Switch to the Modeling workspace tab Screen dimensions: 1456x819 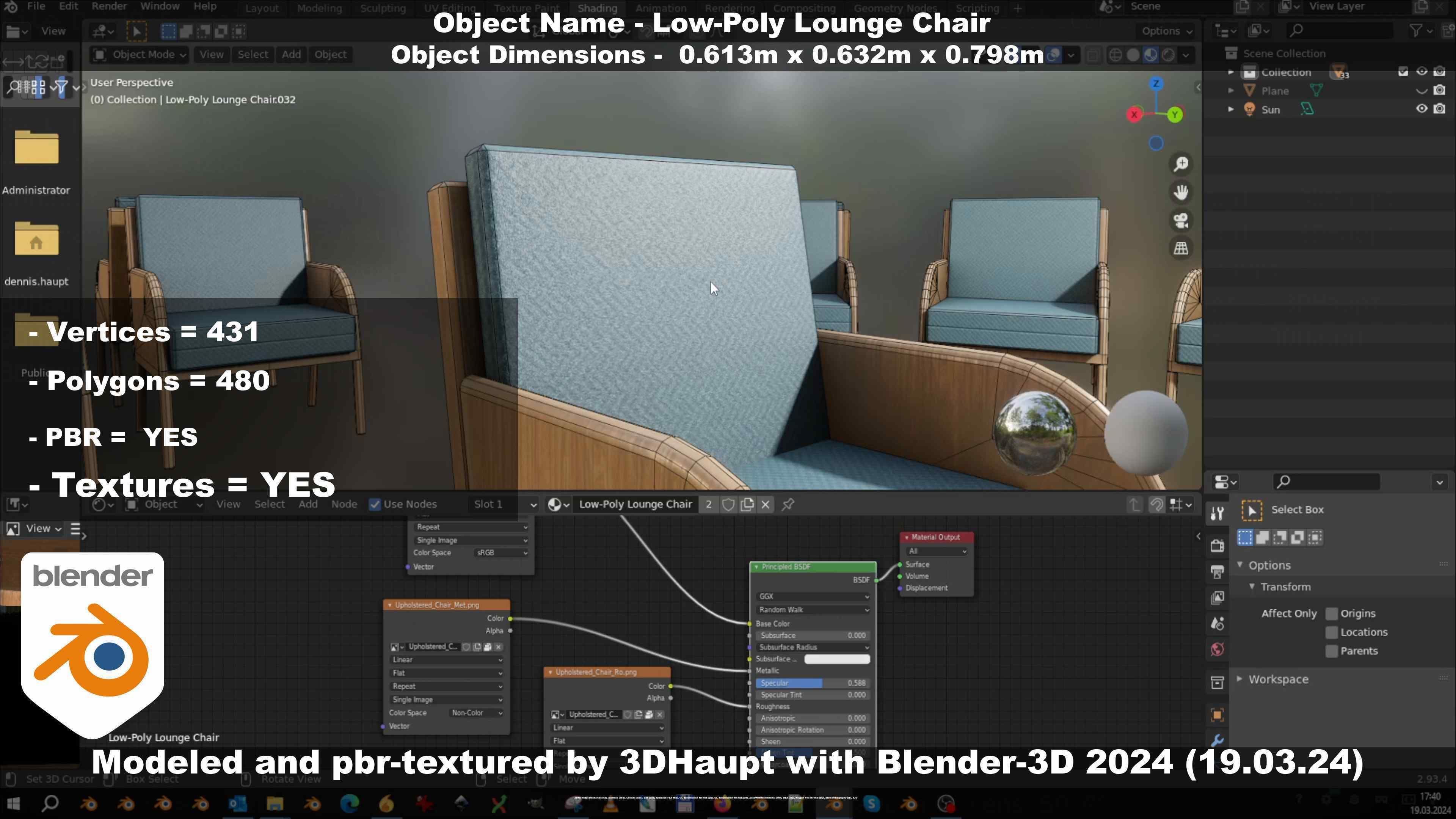tap(319, 8)
